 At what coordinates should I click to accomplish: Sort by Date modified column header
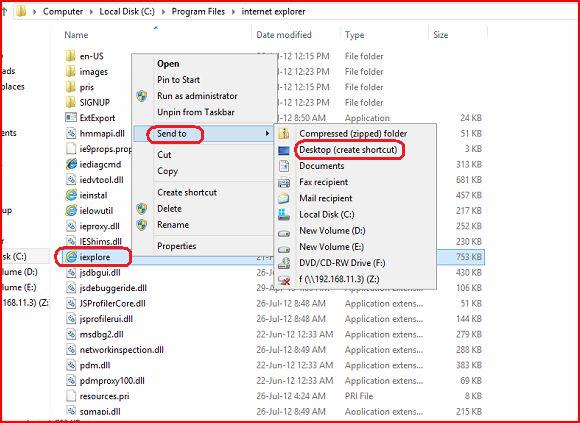coord(284,35)
